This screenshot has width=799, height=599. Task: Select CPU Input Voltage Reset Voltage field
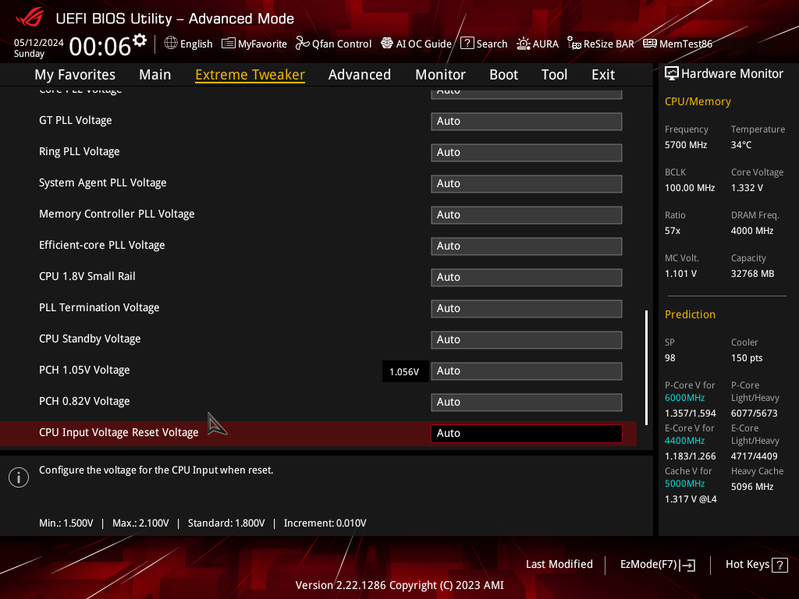coord(526,433)
